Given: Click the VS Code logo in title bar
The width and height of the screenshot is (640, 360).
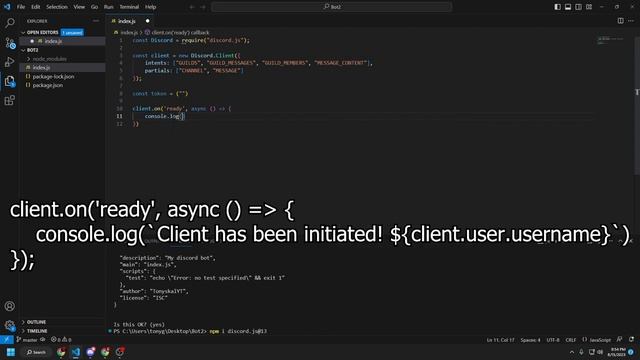Looking at the screenshot, I should click(7, 7).
